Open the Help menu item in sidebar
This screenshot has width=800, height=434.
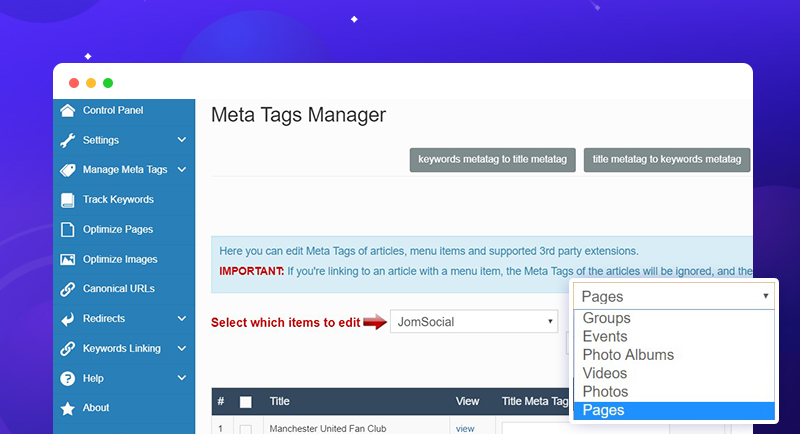point(93,379)
